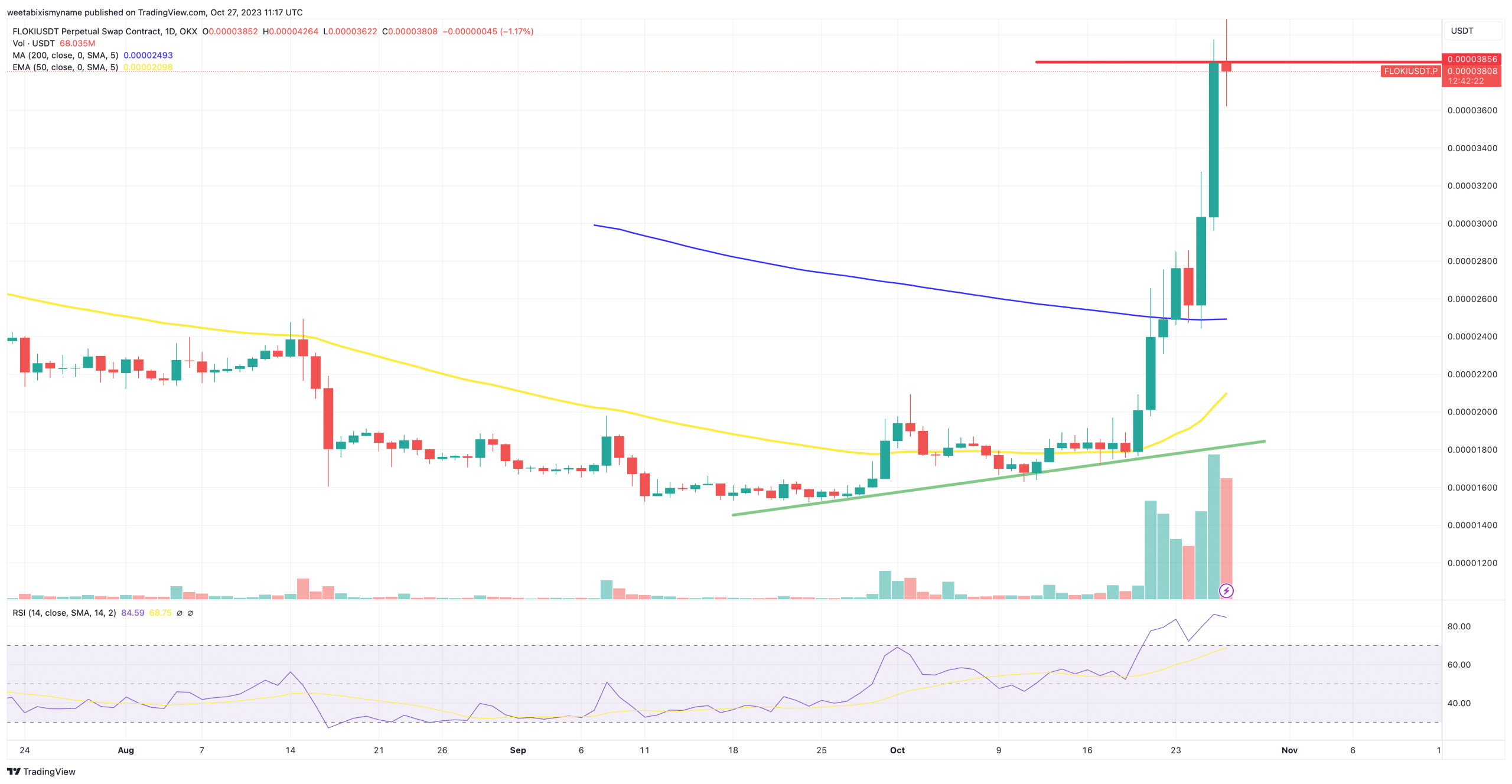Click the RSI (14, close, SMA, 14, 2) legend

click(x=64, y=613)
